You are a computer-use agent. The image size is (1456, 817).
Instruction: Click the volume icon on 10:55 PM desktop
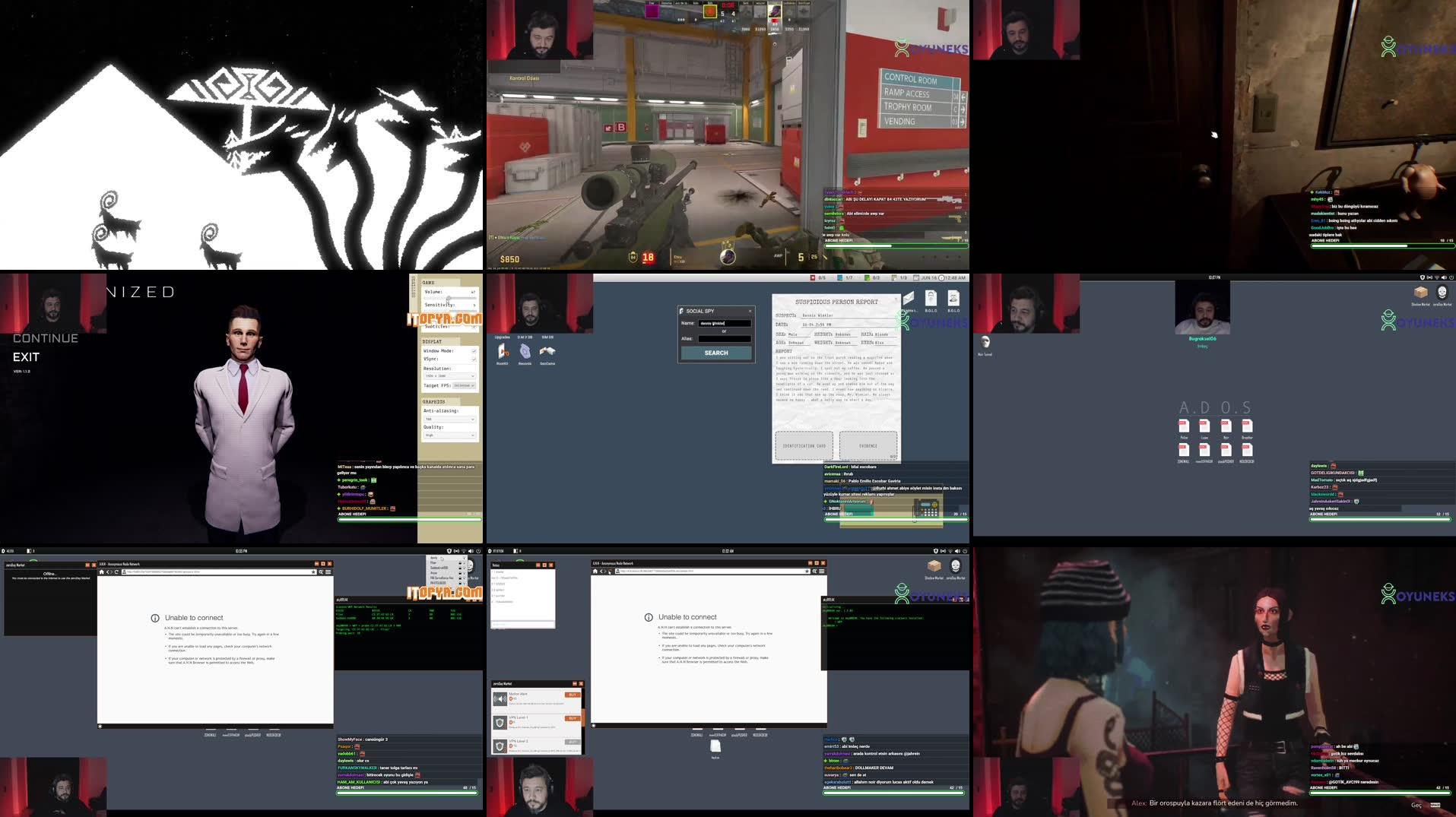point(471,551)
